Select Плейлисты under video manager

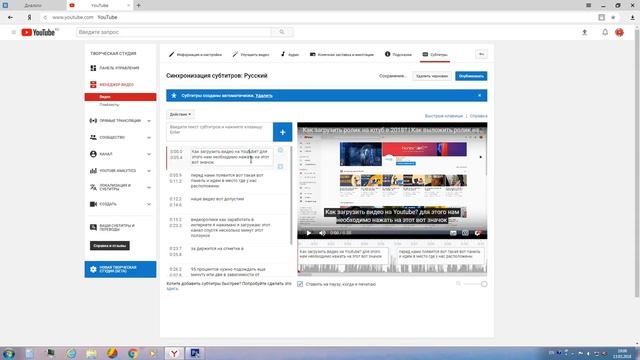pyautogui.click(x=109, y=105)
